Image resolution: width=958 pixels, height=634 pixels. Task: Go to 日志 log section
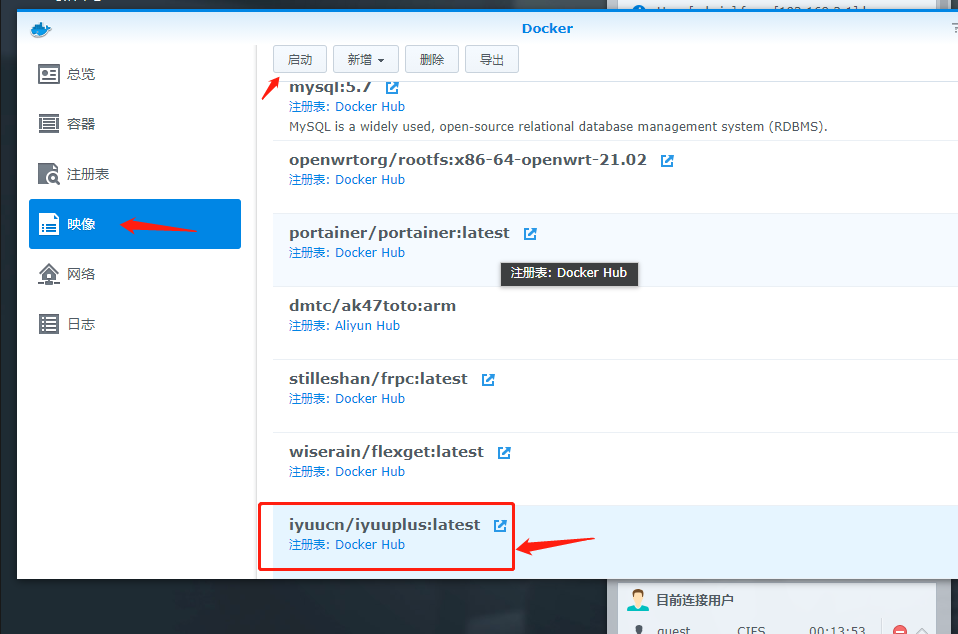(135, 324)
